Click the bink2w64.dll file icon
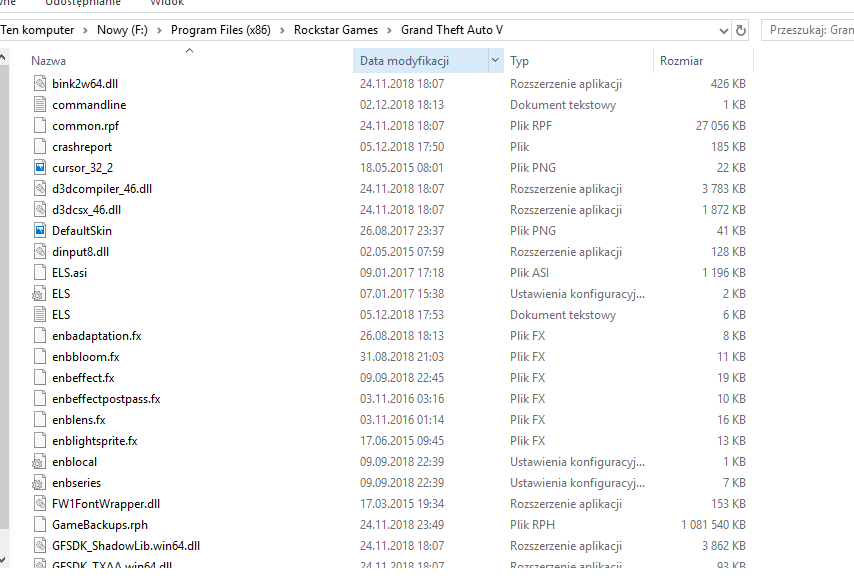 coord(40,83)
